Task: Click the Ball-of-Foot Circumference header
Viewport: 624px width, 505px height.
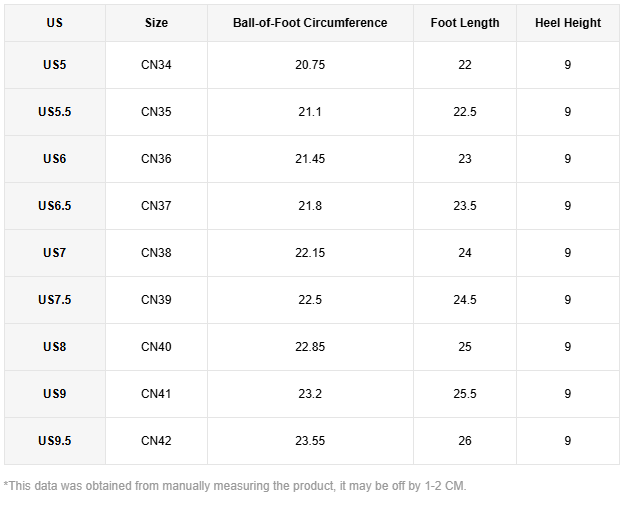Action: point(310,23)
